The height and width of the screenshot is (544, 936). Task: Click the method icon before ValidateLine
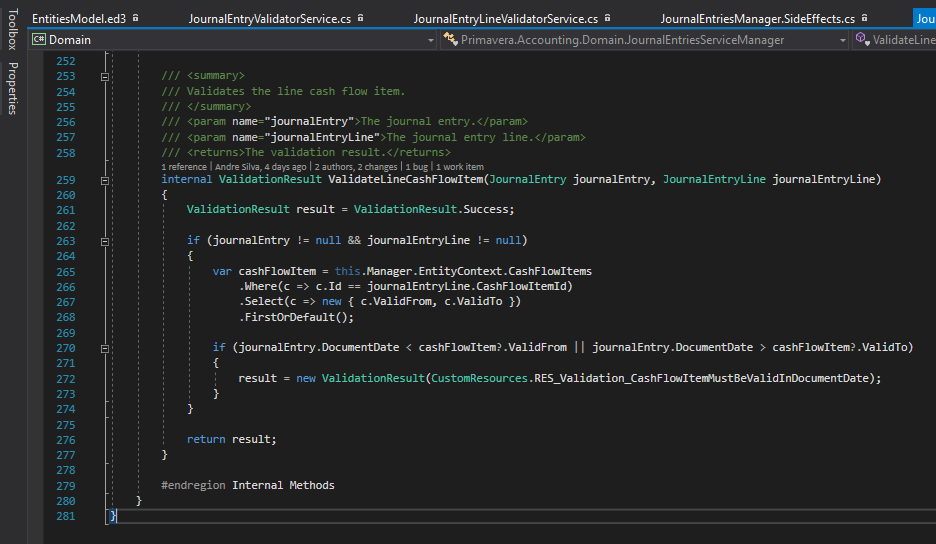click(861, 39)
